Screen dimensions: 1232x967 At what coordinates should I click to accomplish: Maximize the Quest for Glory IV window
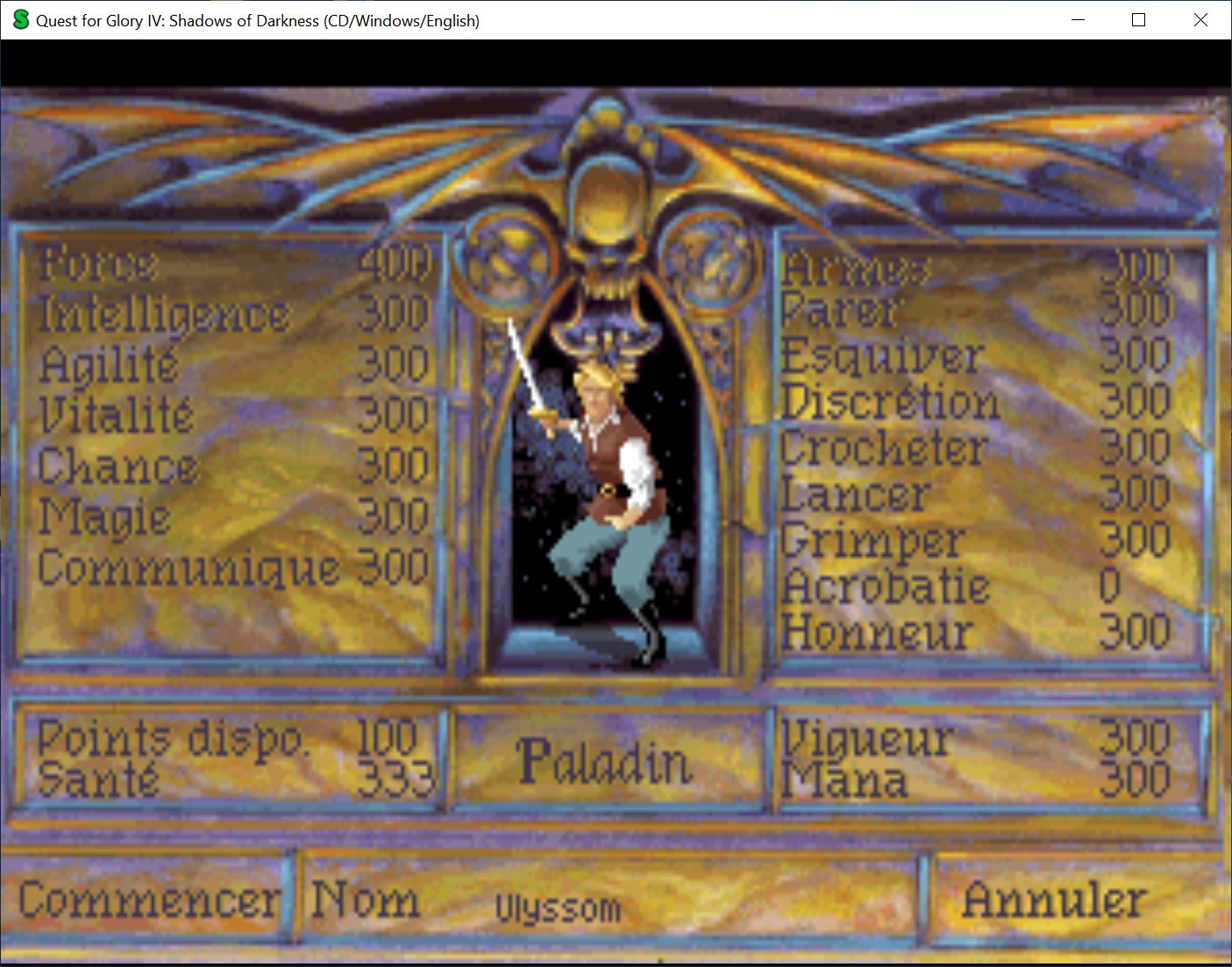point(1139,20)
